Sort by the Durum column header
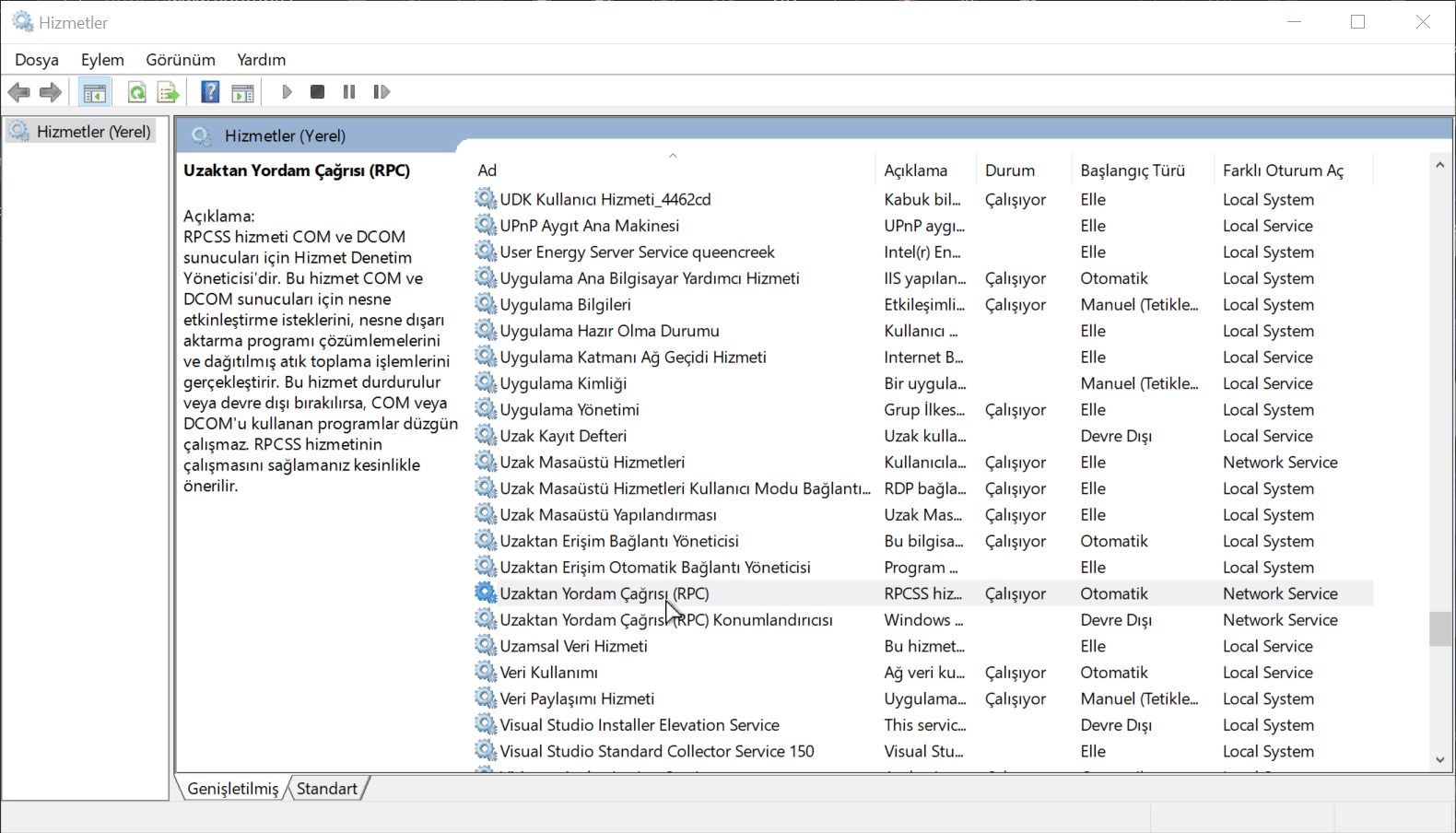Viewport: 1456px width, 833px height. click(1023, 170)
